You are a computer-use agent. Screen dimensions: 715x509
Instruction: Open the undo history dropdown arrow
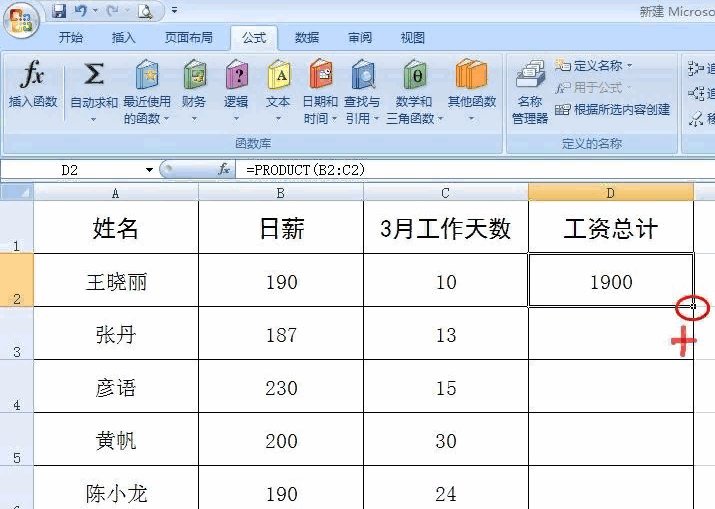[95, 10]
